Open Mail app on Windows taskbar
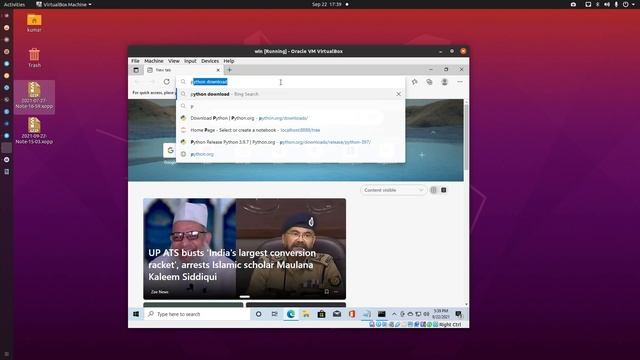Screen dimensions: 640x360 point(337,314)
